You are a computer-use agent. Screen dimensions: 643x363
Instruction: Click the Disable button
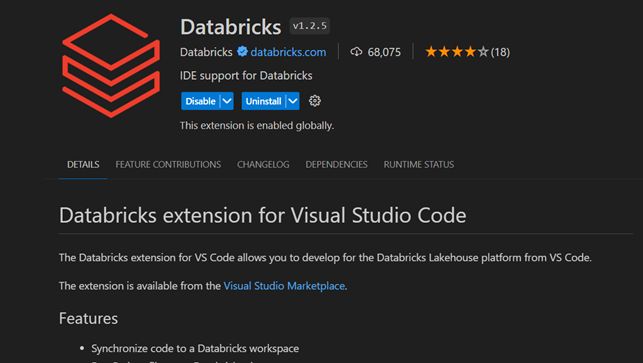[201, 101]
